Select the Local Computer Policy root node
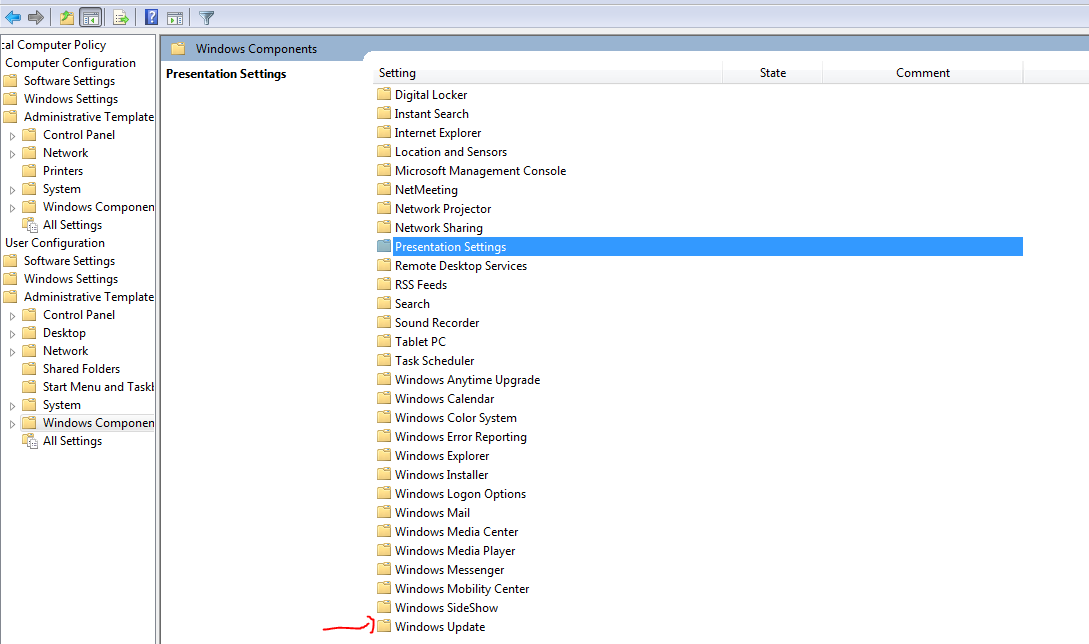The image size is (1089, 644). tap(53, 44)
